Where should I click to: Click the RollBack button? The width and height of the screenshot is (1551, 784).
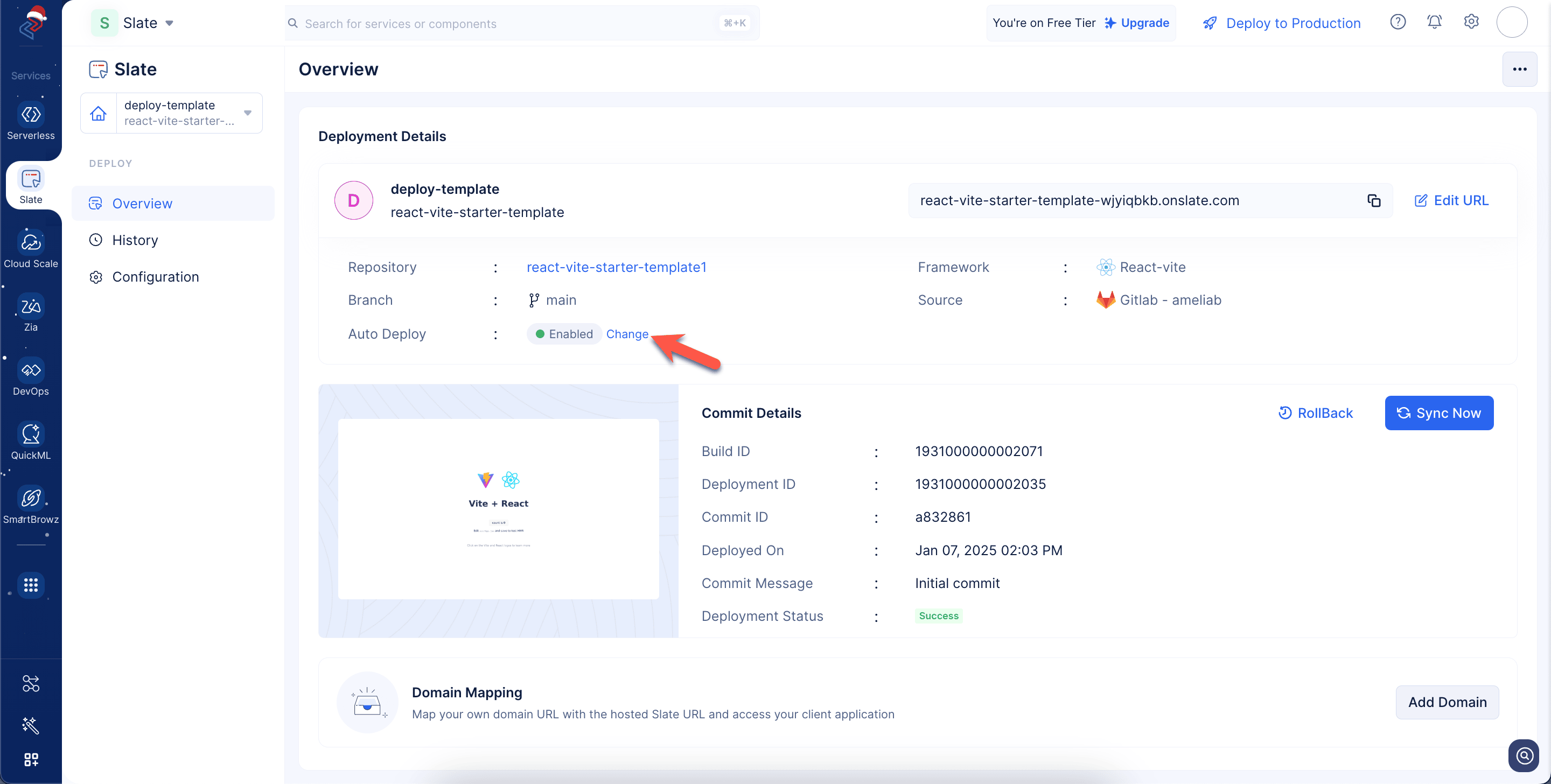click(1316, 413)
